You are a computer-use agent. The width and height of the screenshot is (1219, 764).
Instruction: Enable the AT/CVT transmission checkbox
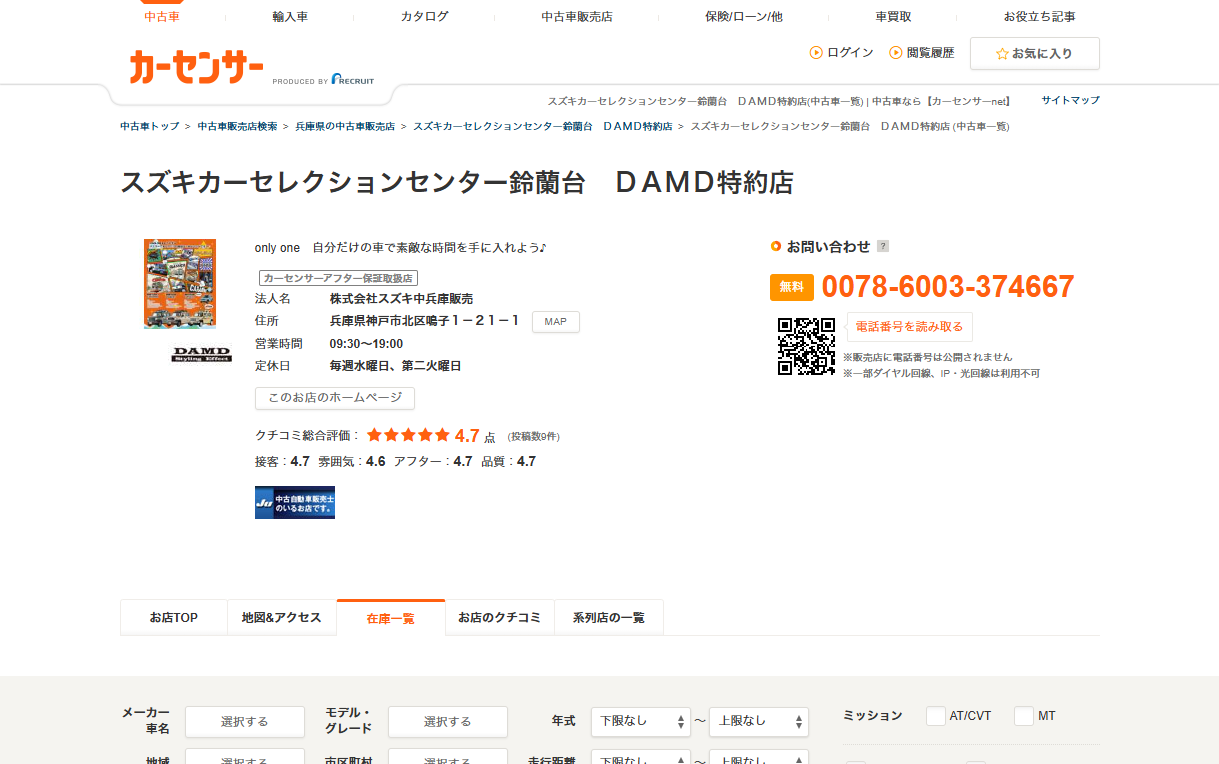(x=935, y=715)
